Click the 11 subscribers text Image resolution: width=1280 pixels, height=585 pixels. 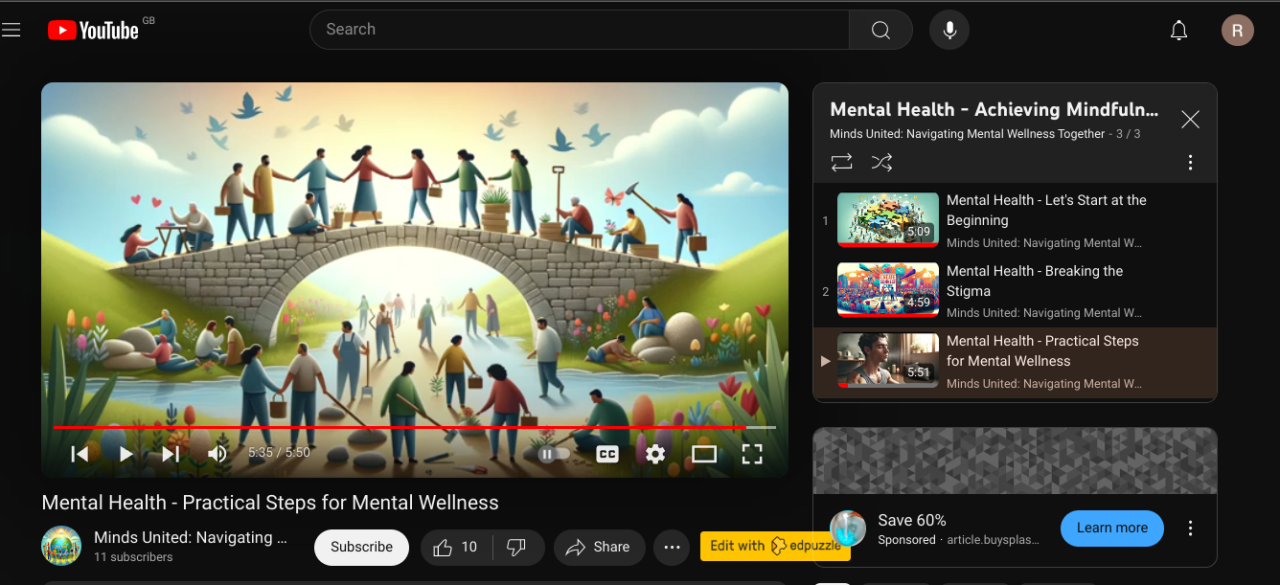click(x=133, y=557)
